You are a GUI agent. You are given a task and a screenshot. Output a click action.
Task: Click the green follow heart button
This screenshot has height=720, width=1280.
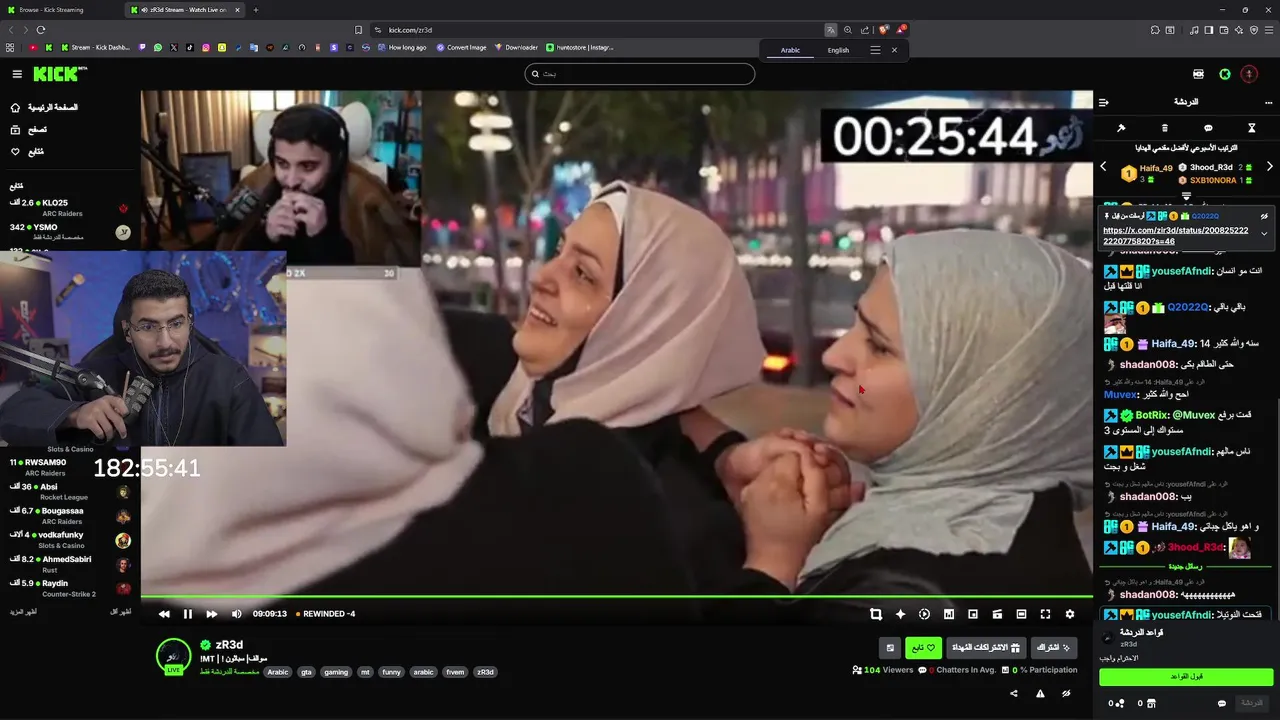click(x=923, y=648)
